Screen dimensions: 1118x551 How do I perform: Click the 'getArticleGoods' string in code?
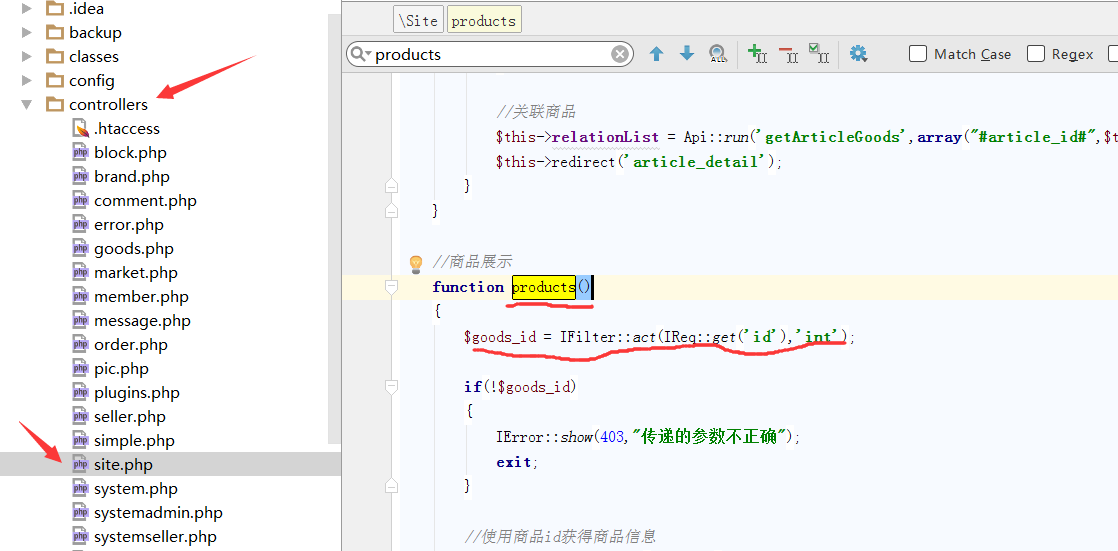point(833,137)
